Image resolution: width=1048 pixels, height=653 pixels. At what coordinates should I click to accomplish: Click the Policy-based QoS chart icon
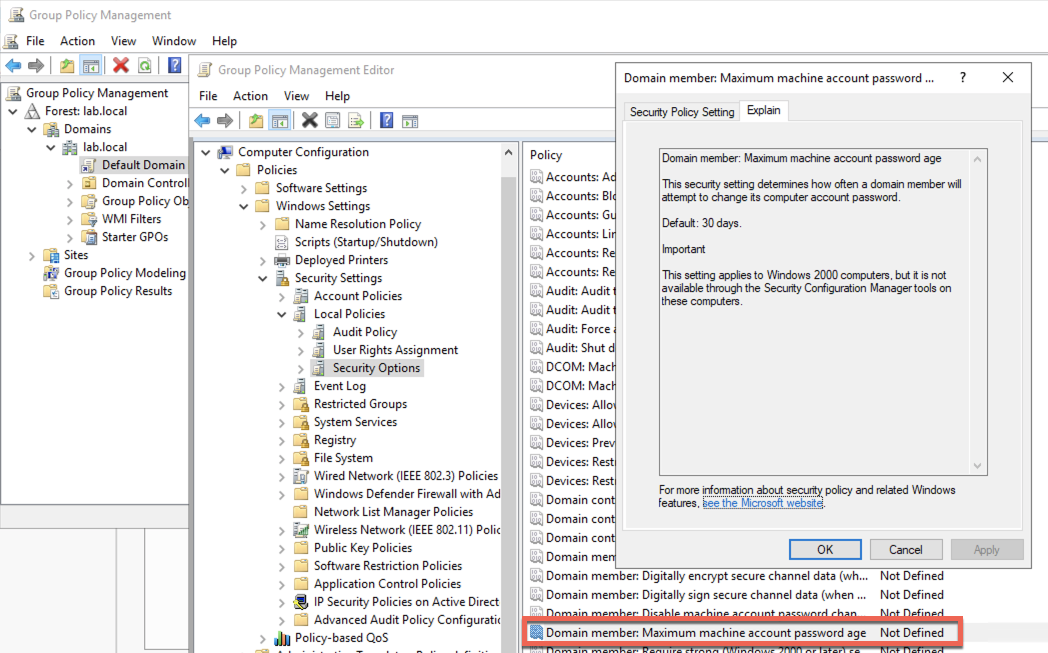click(282, 638)
